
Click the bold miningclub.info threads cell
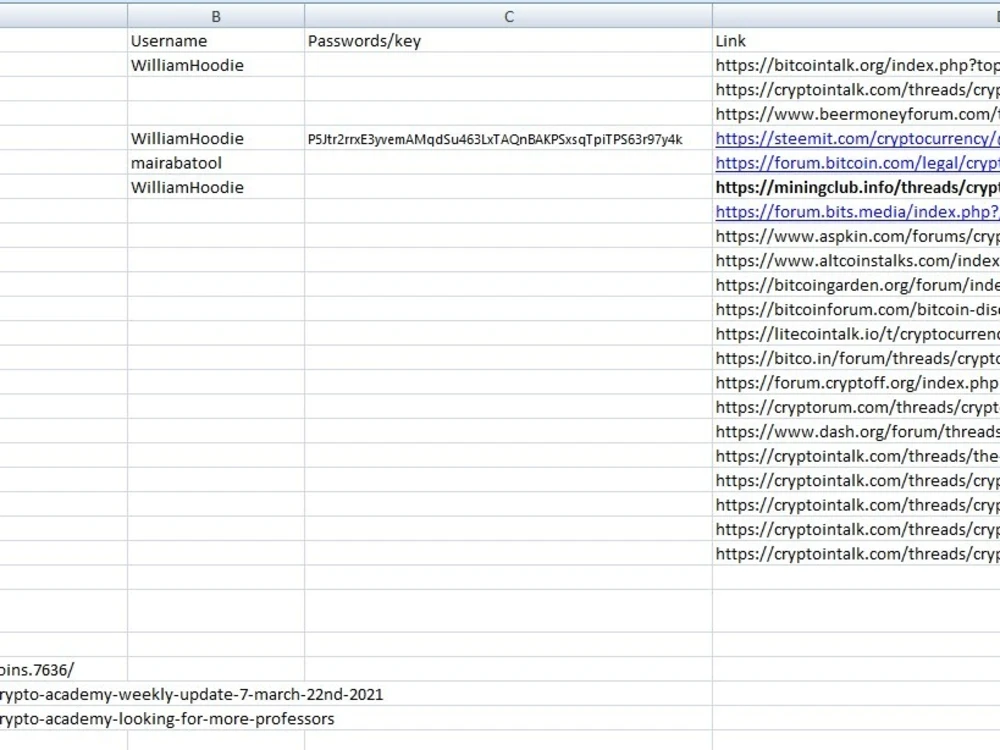[857, 188]
